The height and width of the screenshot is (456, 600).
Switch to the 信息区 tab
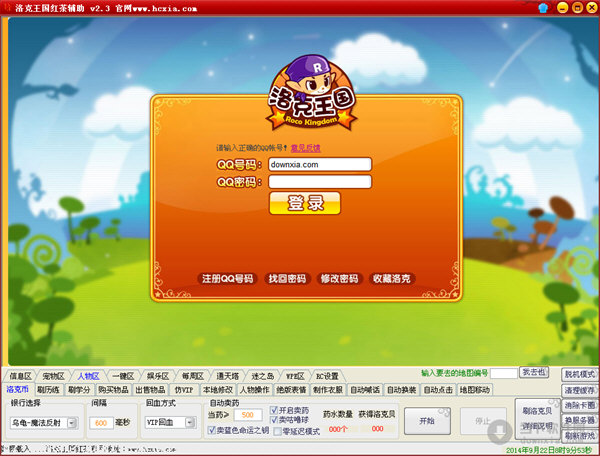point(21,376)
